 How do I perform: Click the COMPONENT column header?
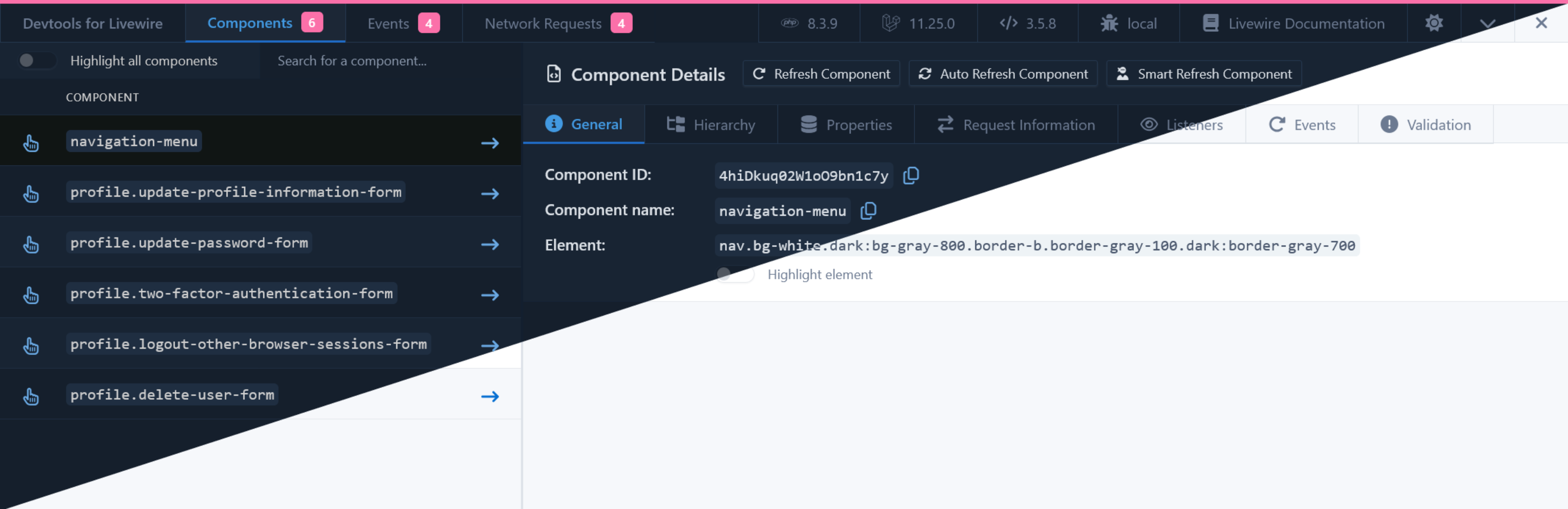[x=102, y=97]
